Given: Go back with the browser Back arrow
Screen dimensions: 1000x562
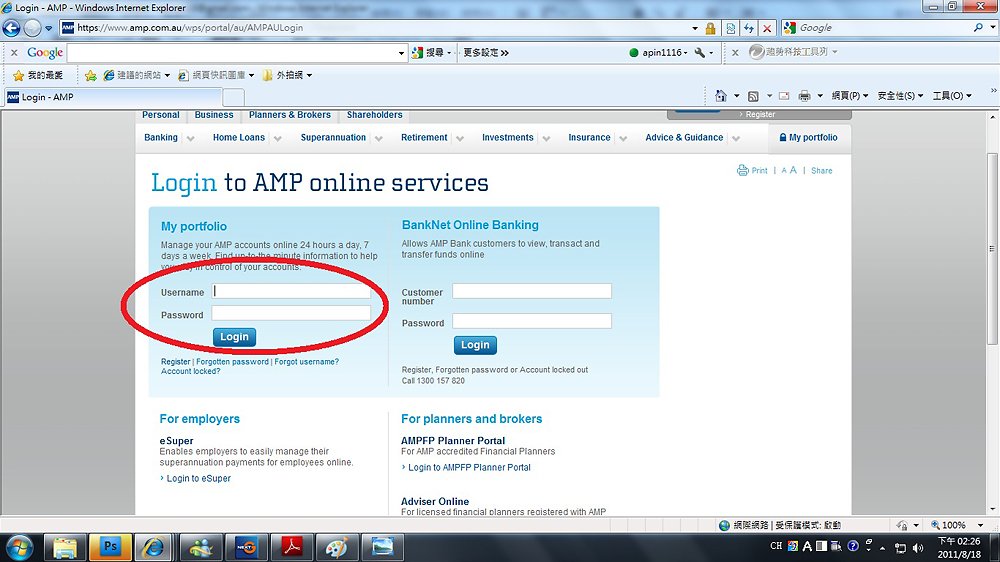Looking at the screenshot, I should coord(11,28).
